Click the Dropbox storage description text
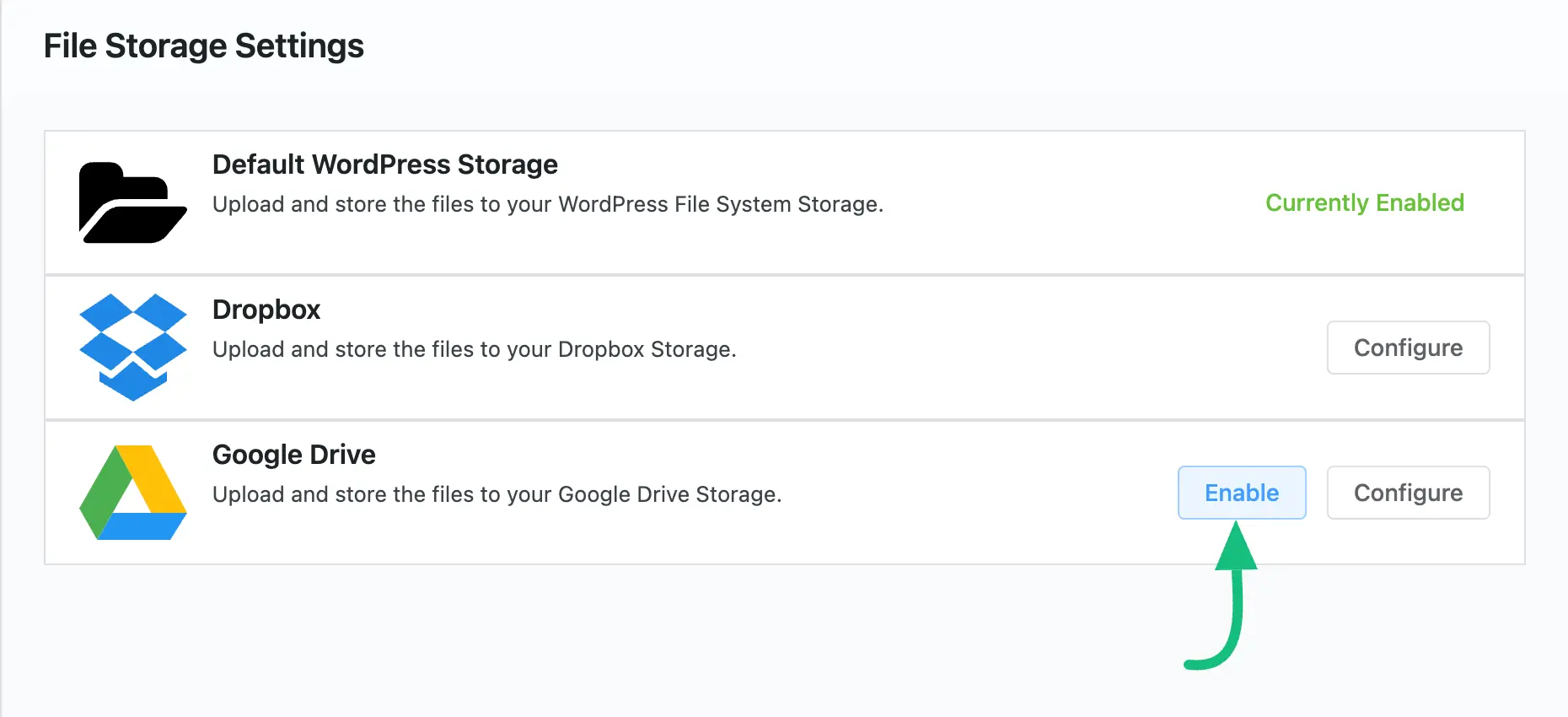Viewport: 1568px width, 717px height. 475,349
